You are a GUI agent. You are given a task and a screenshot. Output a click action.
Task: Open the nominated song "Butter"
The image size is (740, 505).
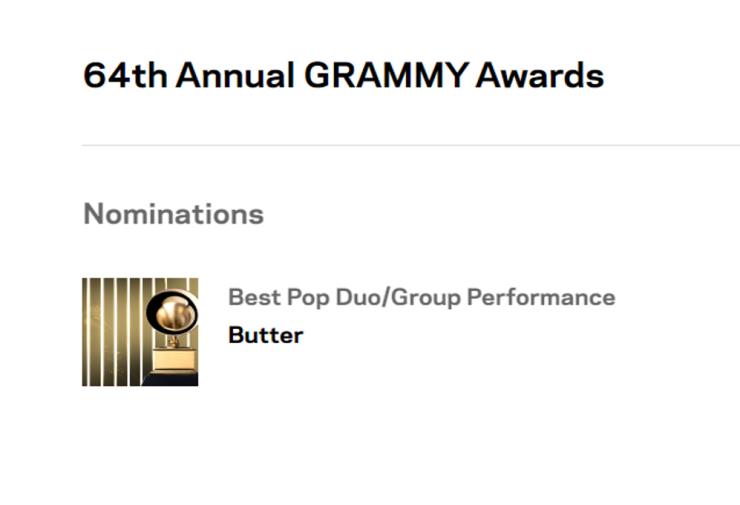[x=265, y=335]
